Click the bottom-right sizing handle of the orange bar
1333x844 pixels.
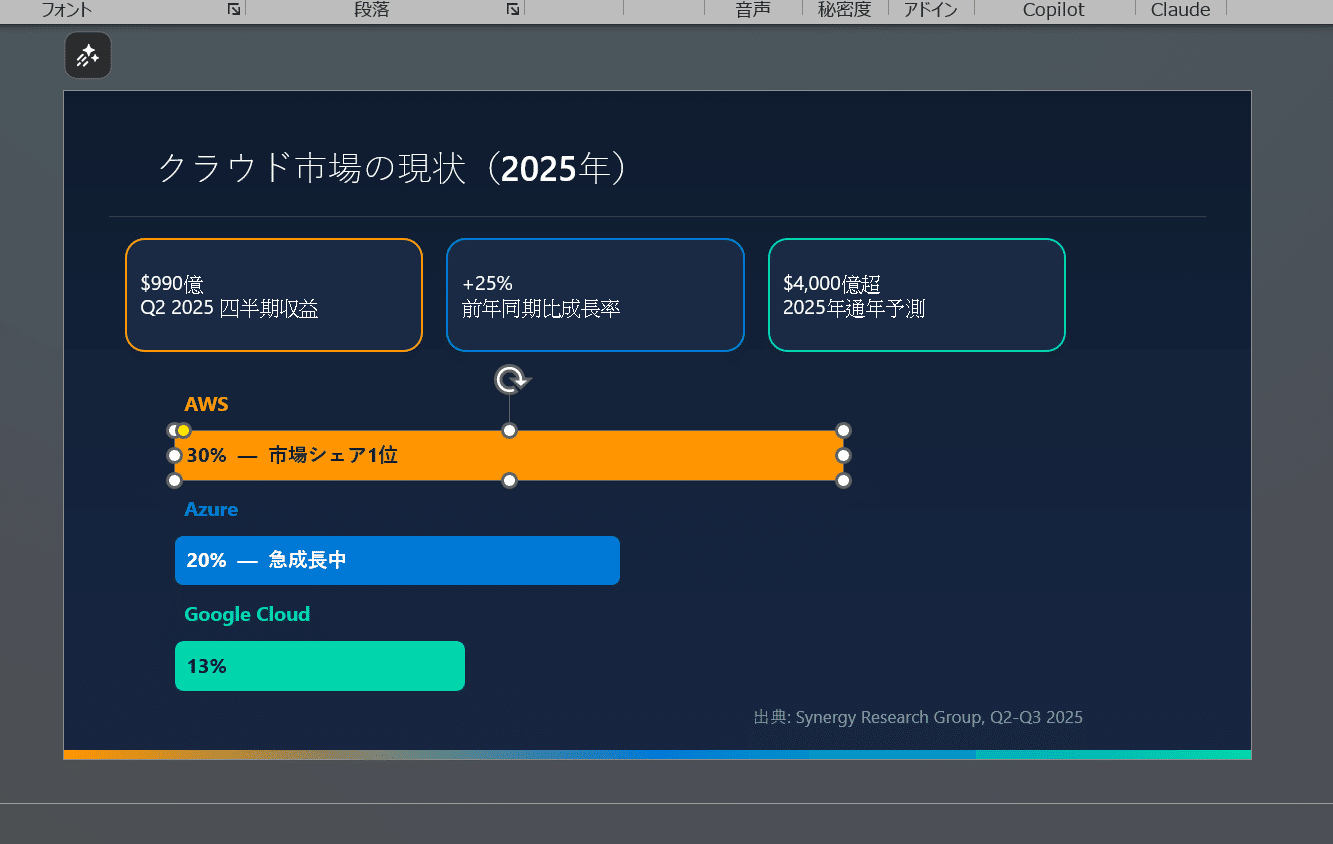(x=843, y=481)
